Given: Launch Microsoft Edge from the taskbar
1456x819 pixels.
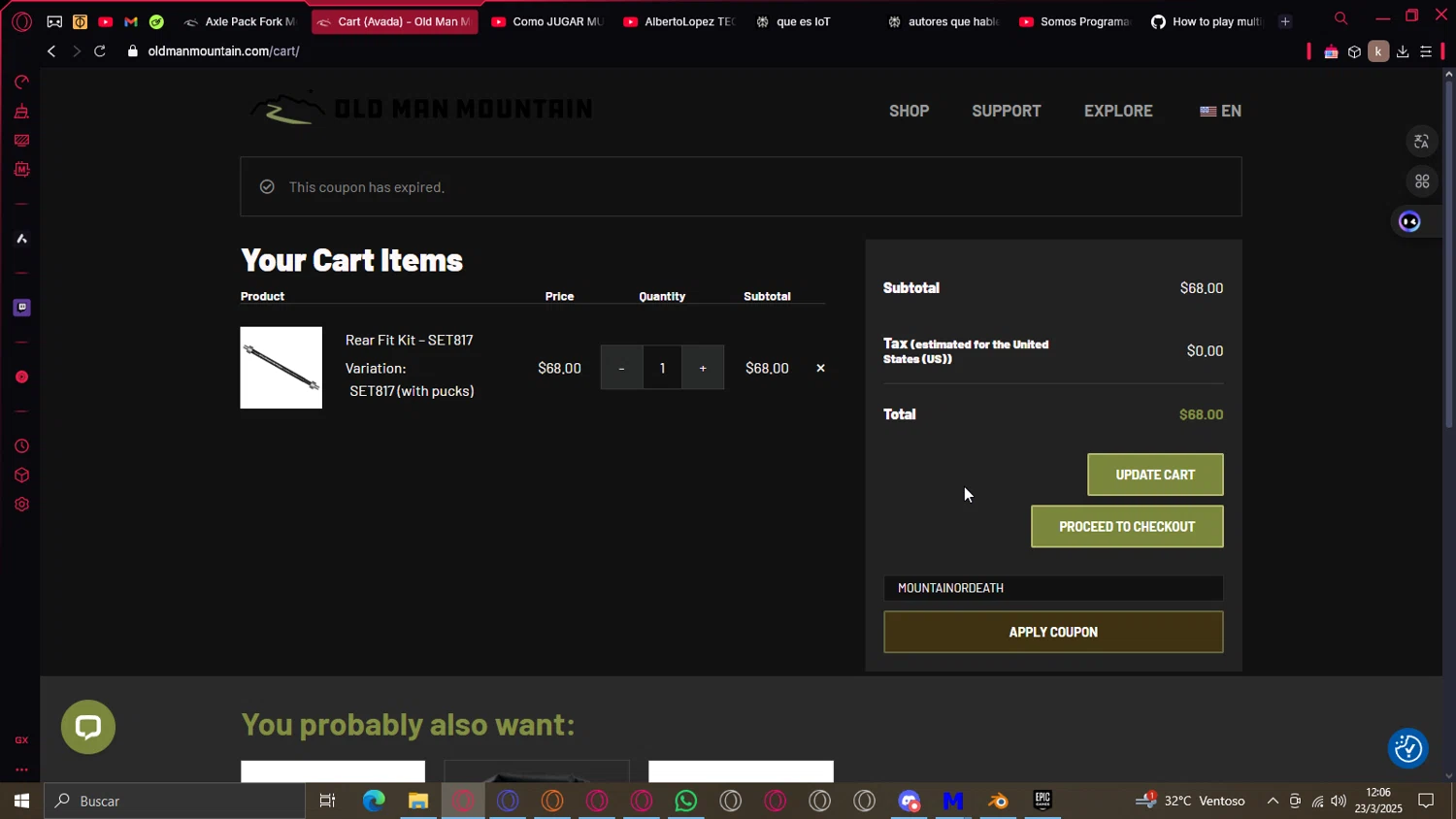Looking at the screenshot, I should (x=374, y=801).
